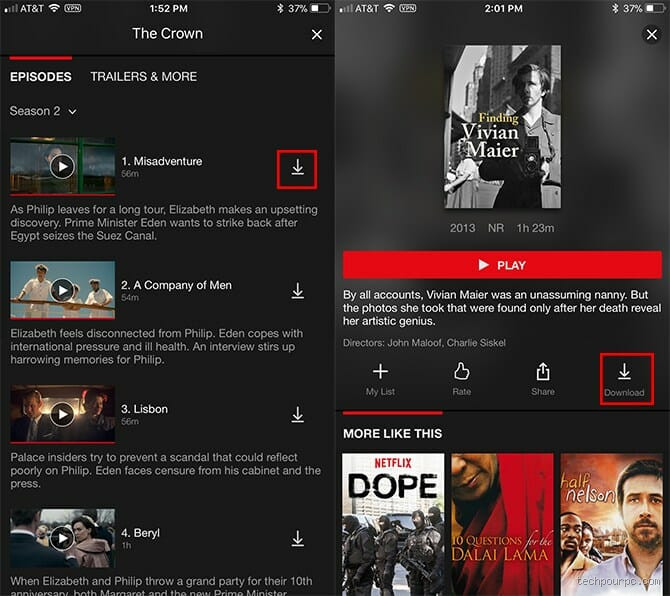Download episode 3 Lisbon
Viewport: 670px width, 596px height.
click(x=297, y=415)
